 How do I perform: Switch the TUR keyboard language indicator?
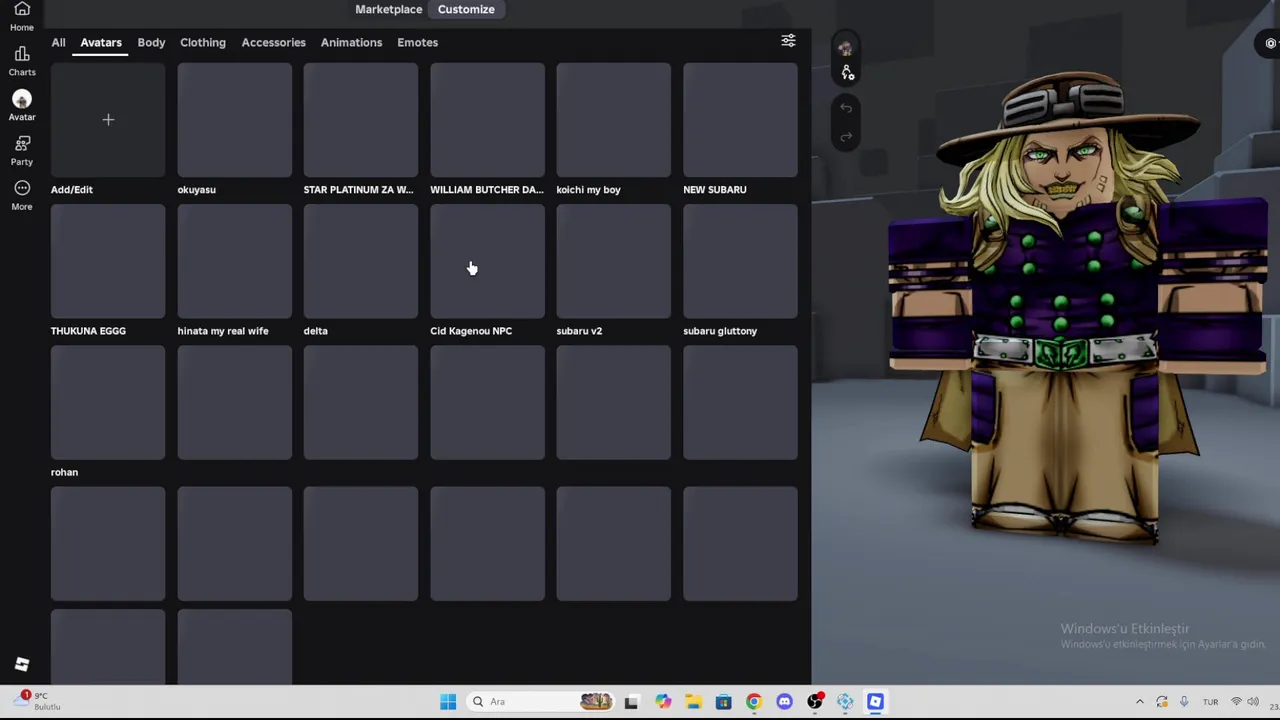click(1210, 702)
